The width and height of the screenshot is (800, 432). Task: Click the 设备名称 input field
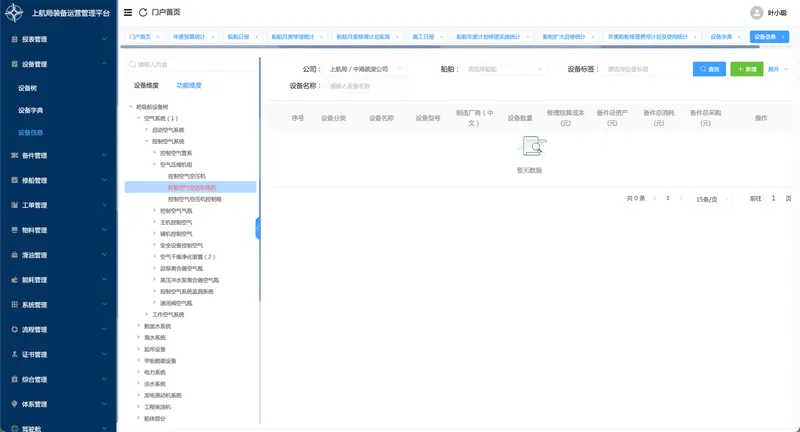(366, 86)
